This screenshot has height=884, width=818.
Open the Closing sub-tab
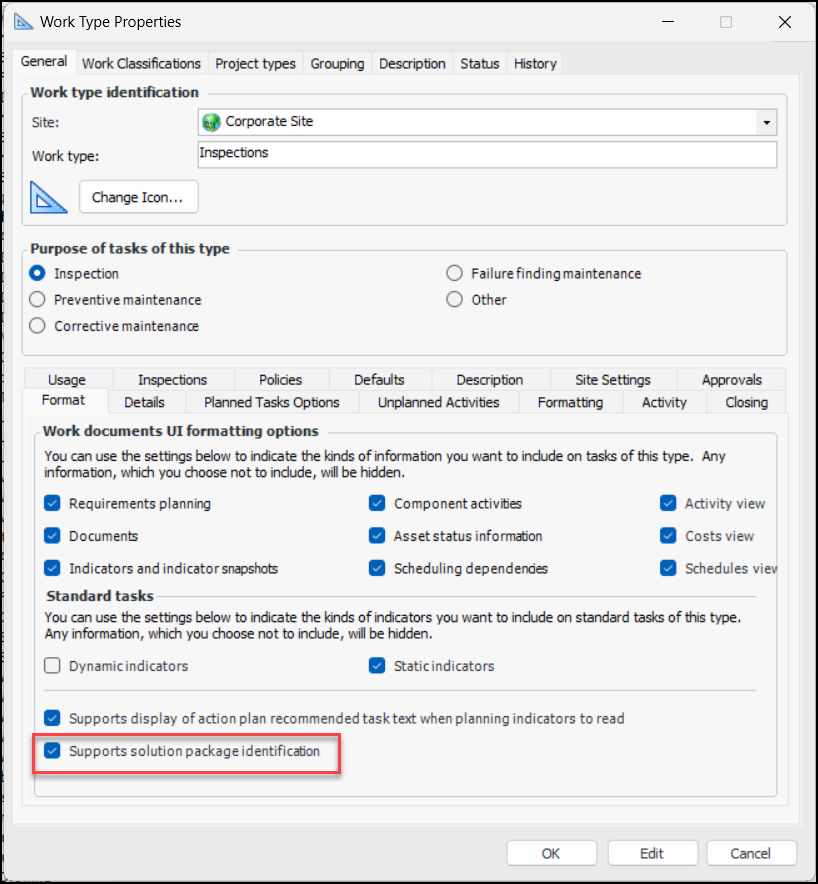[746, 403]
